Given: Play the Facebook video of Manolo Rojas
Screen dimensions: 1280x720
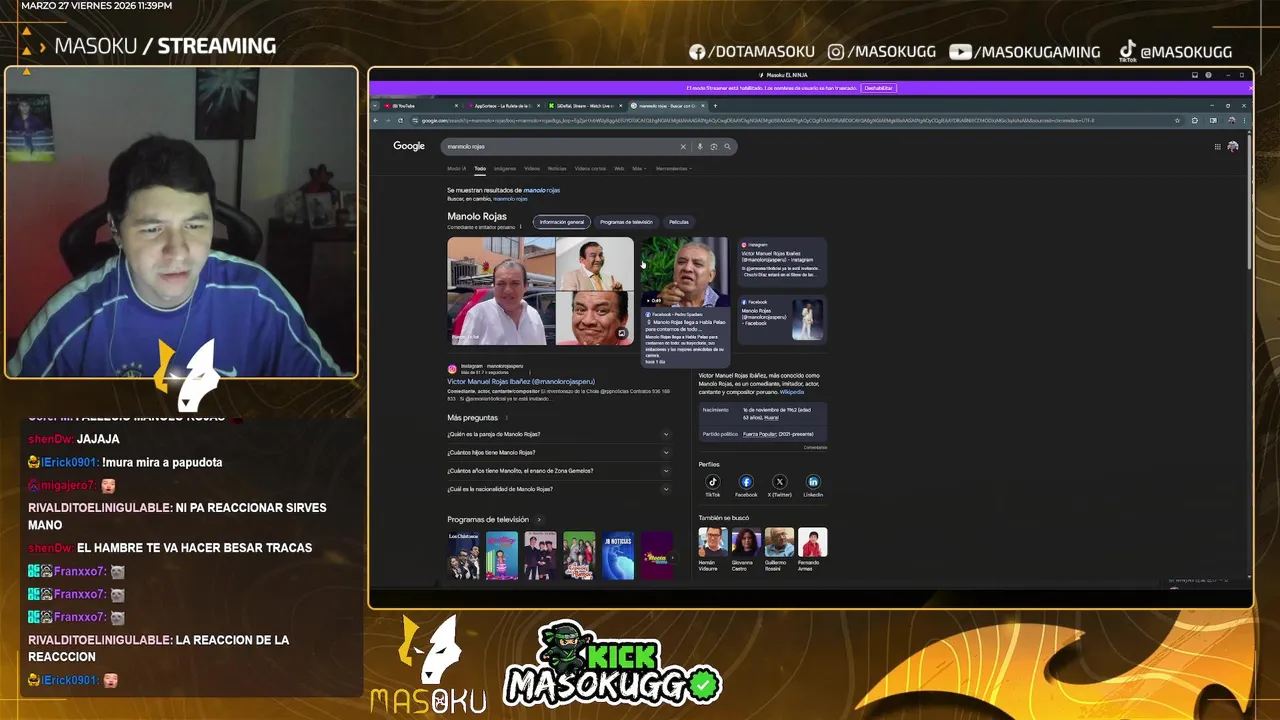Looking at the screenshot, I should point(684,271).
